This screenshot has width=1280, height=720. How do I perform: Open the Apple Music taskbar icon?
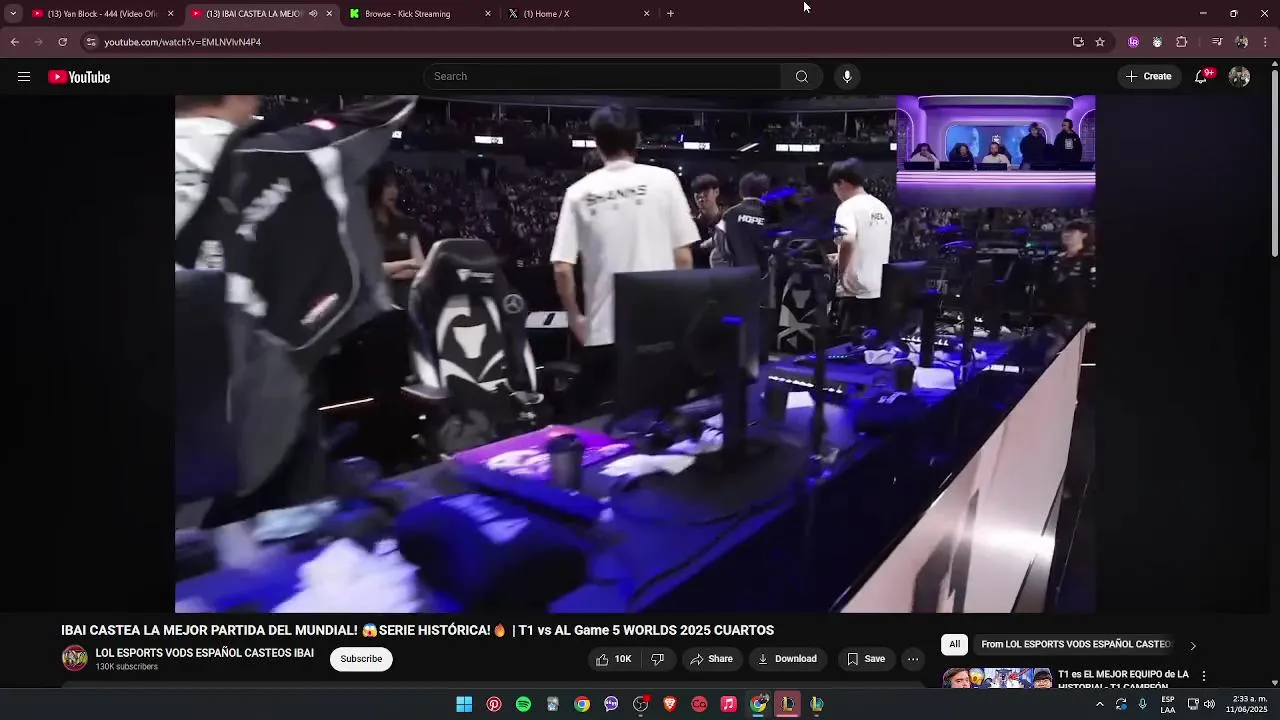click(x=729, y=704)
